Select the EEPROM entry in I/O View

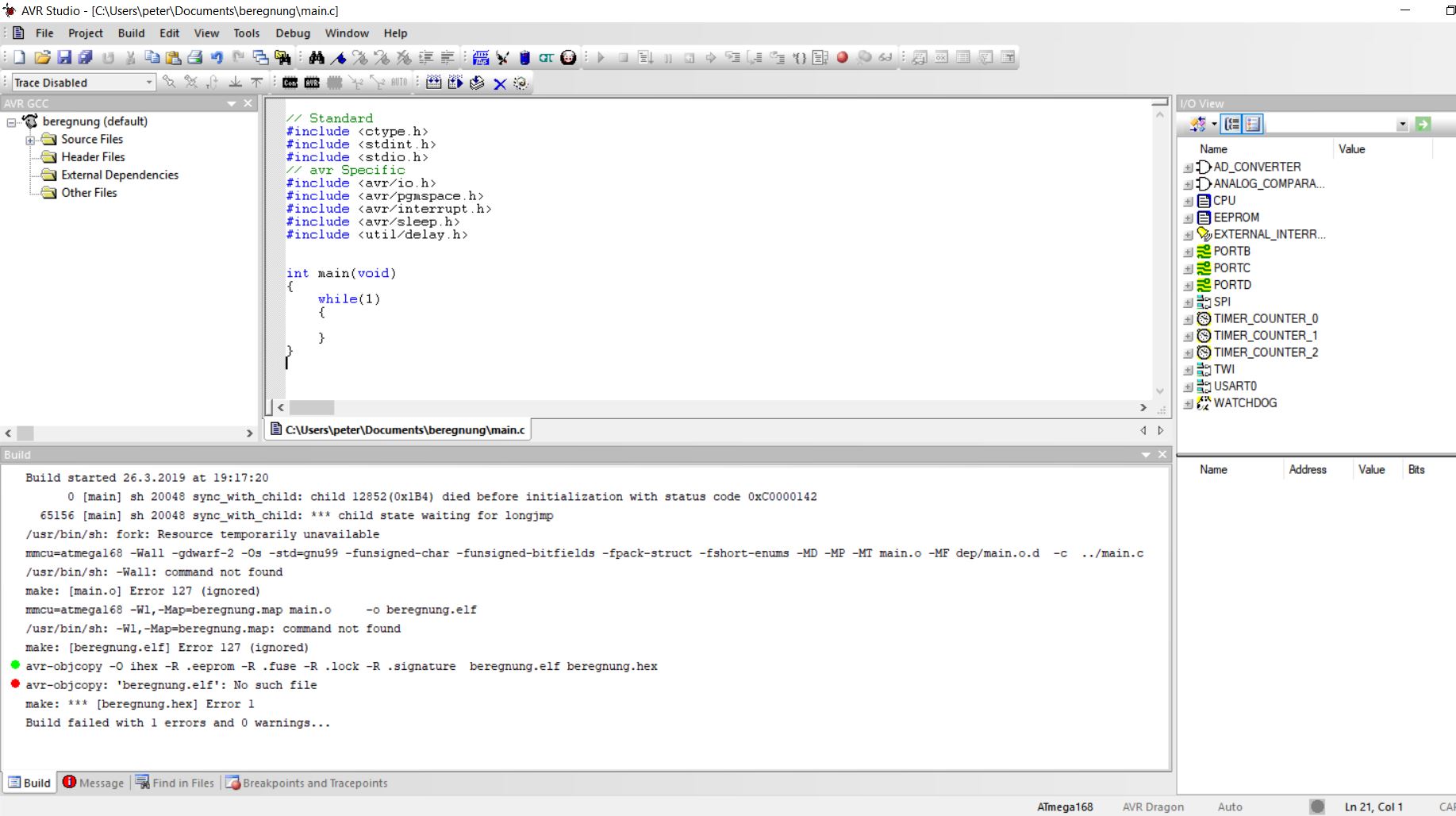(x=1236, y=217)
